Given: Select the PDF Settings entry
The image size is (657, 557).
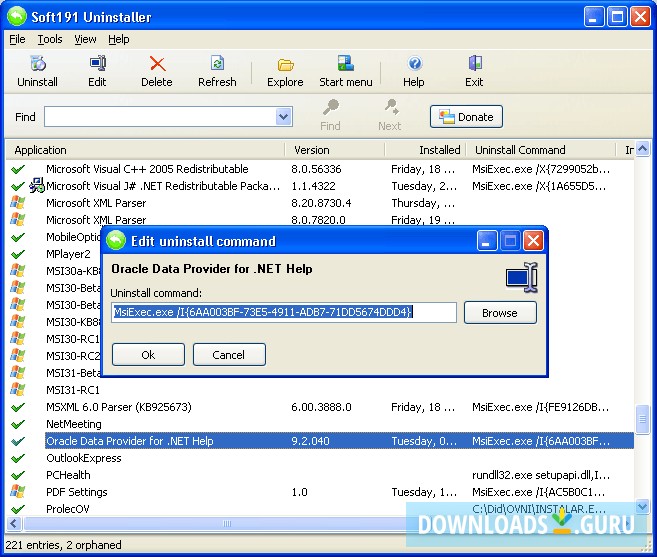Looking at the screenshot, I should (77, 492).
